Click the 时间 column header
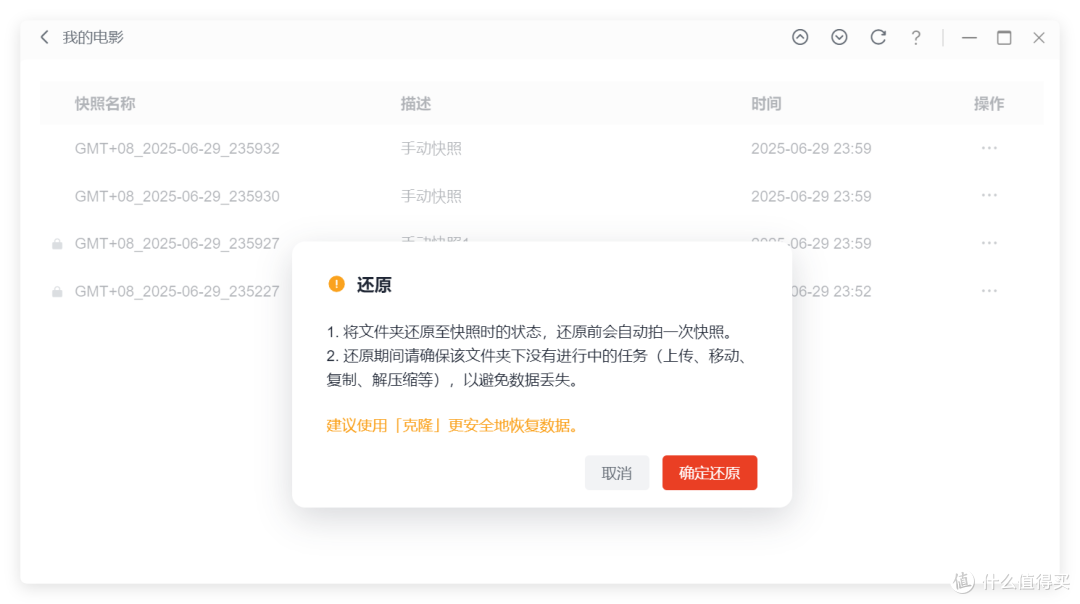1080x604 pixels. 766,104
